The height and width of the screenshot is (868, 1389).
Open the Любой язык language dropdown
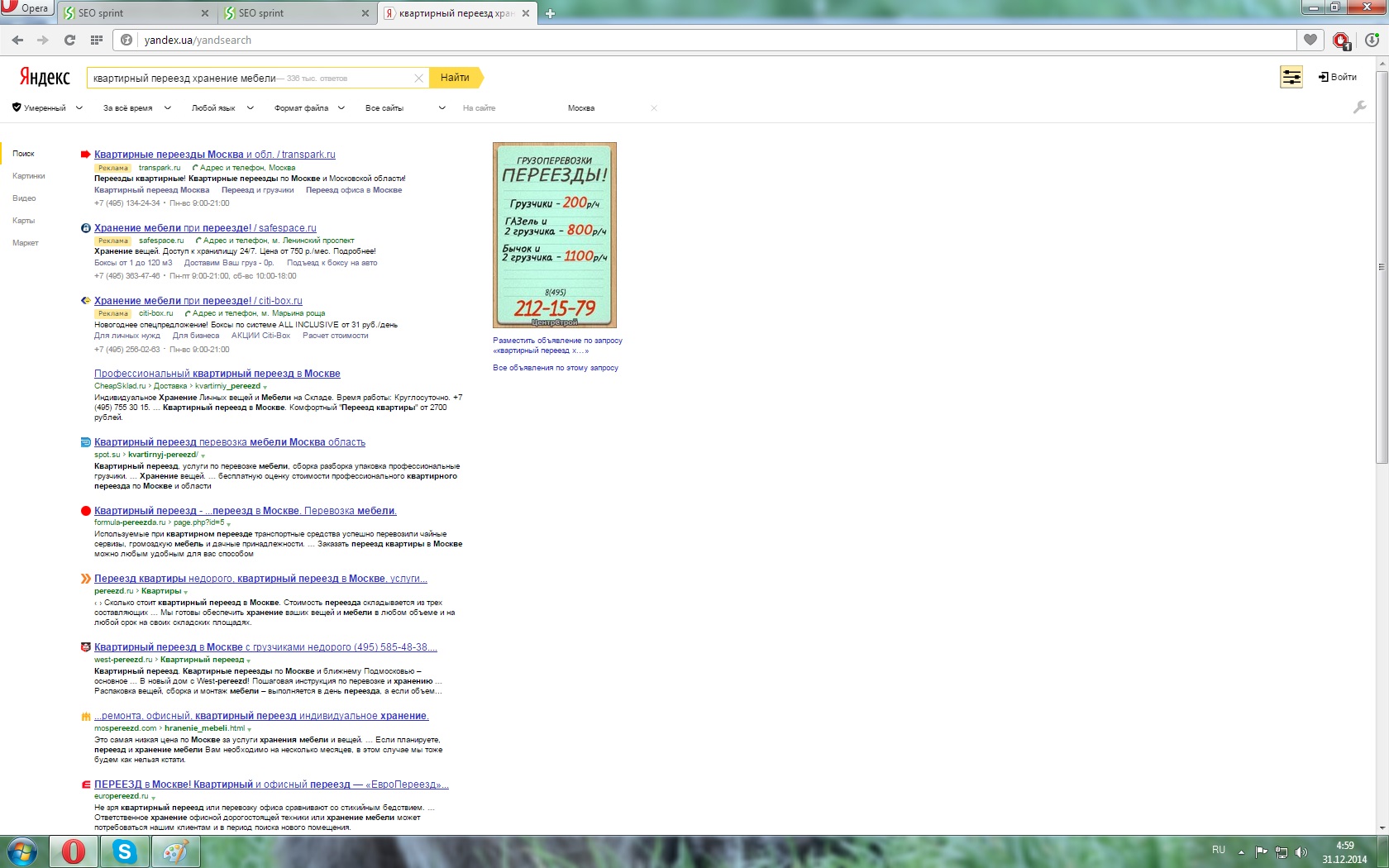pos(222,107)
